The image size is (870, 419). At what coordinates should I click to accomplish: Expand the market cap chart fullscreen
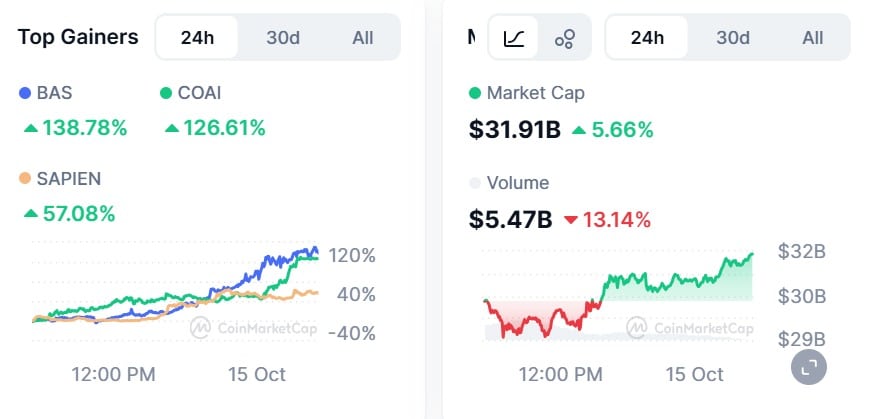(x=809, y=367)
